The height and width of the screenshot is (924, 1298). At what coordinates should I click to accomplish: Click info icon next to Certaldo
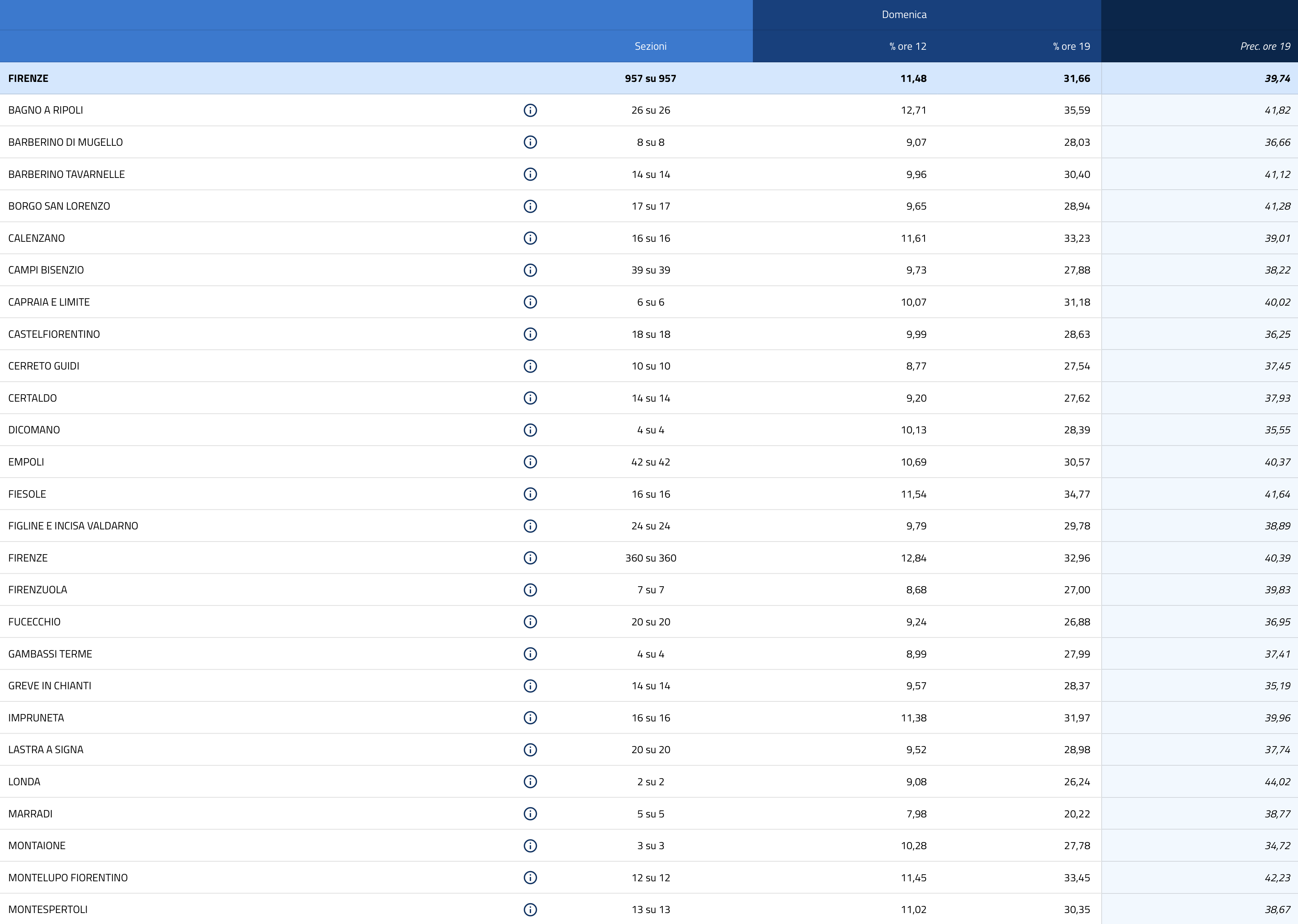click(x=530, y=398)
